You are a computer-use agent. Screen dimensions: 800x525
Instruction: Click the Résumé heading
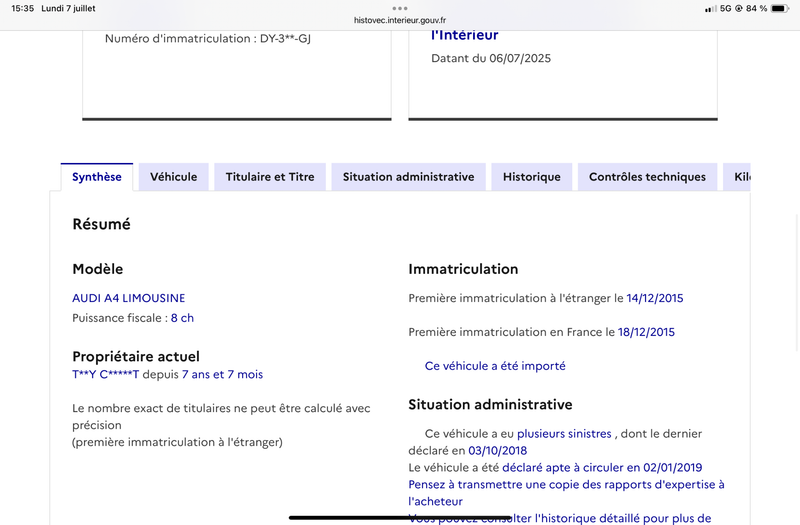[x=102, y=224]
